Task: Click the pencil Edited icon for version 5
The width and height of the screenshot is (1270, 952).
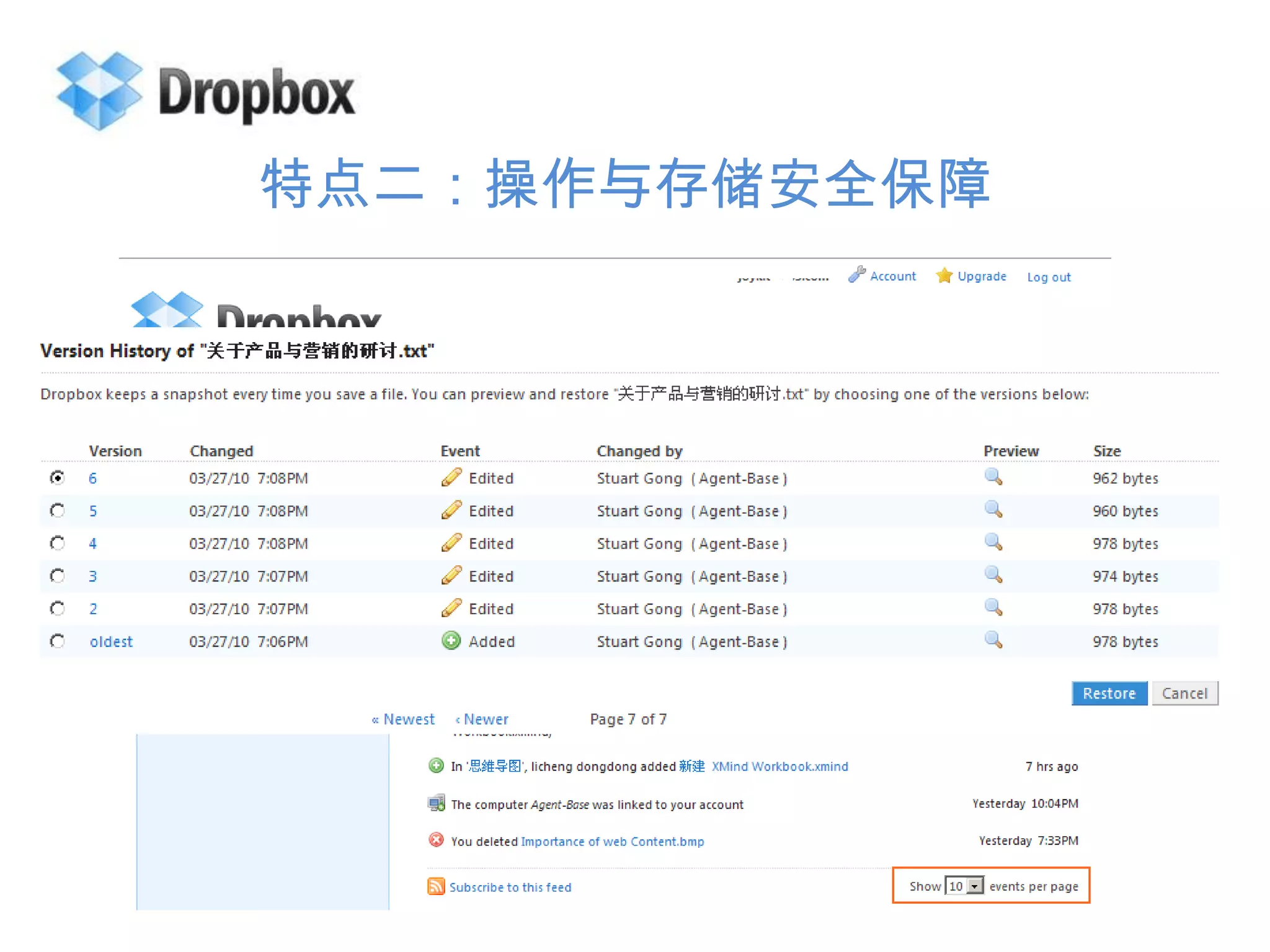Action: click(451, 510)
